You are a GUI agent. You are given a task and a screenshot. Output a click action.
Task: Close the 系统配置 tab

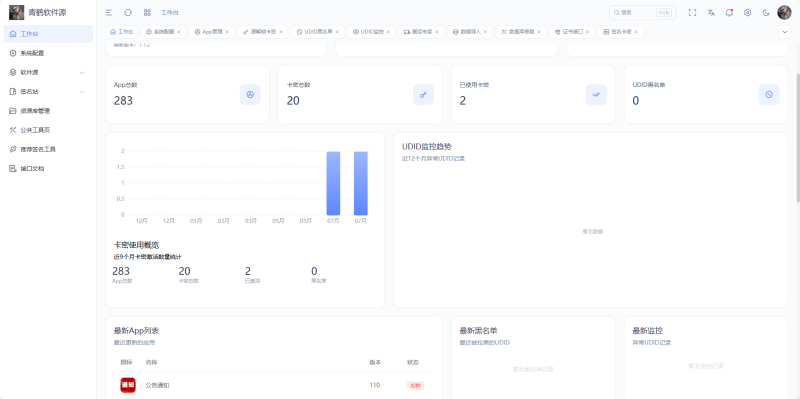(179, 32)
